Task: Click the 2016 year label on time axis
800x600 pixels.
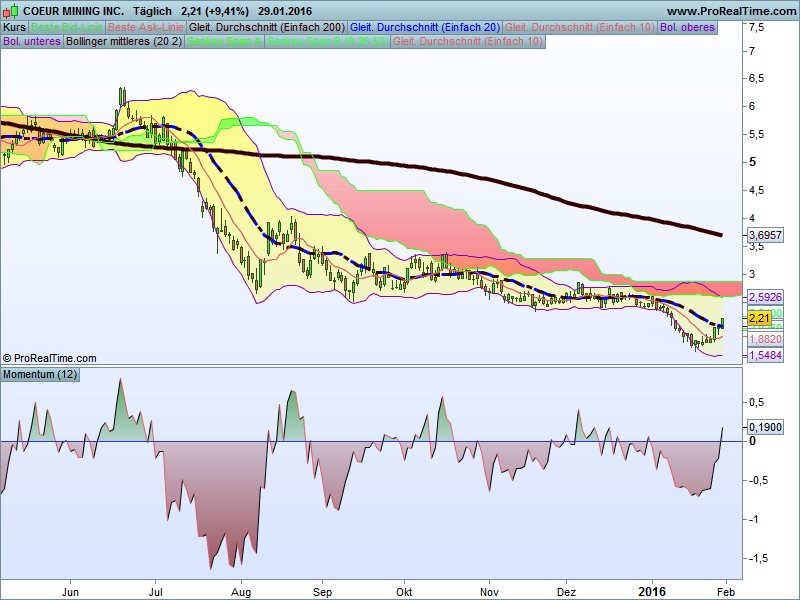Action: click(x=652, y=592)
